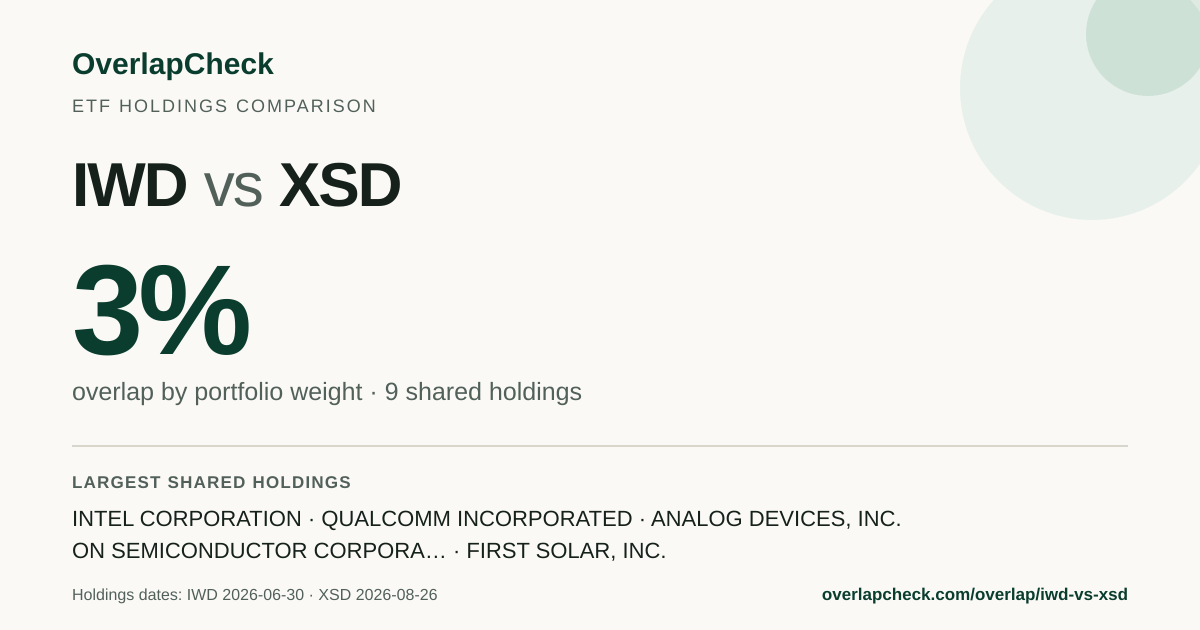Click the XSD 2026-08-26 holdings date
Viewport: 1200px width, 630px height.
[377, 595]
